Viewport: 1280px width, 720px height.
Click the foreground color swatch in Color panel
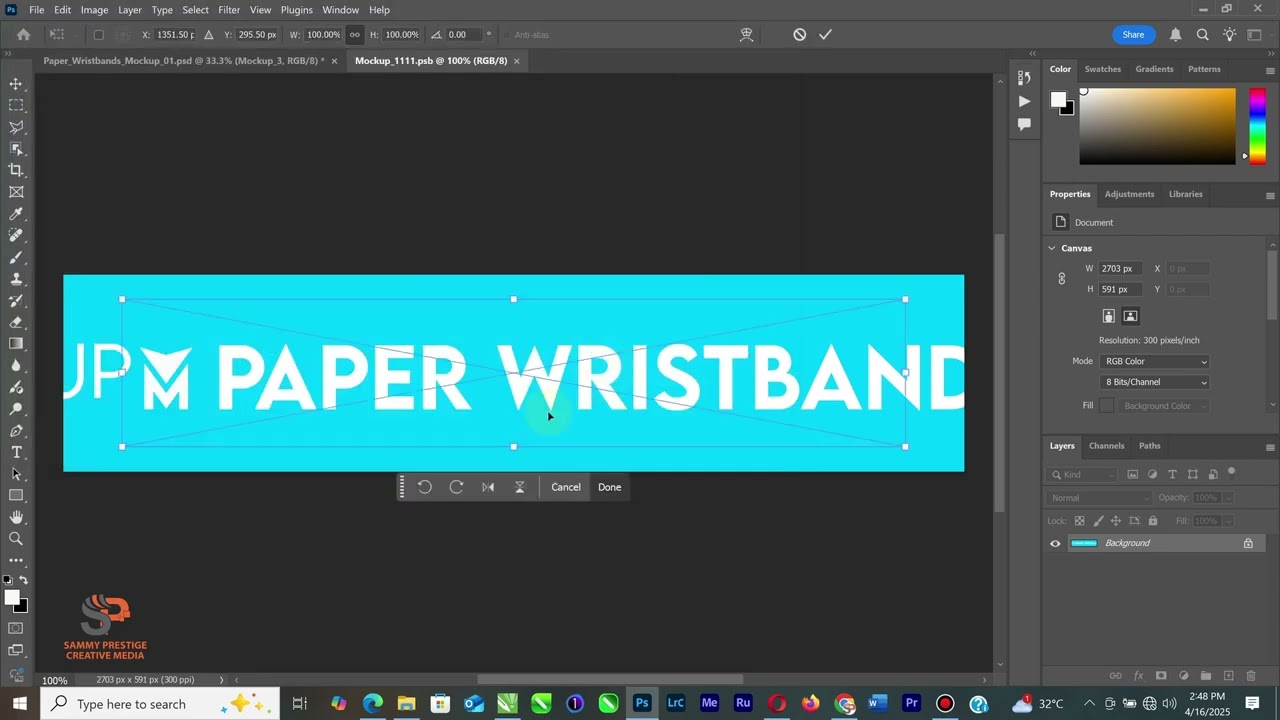1058,99
